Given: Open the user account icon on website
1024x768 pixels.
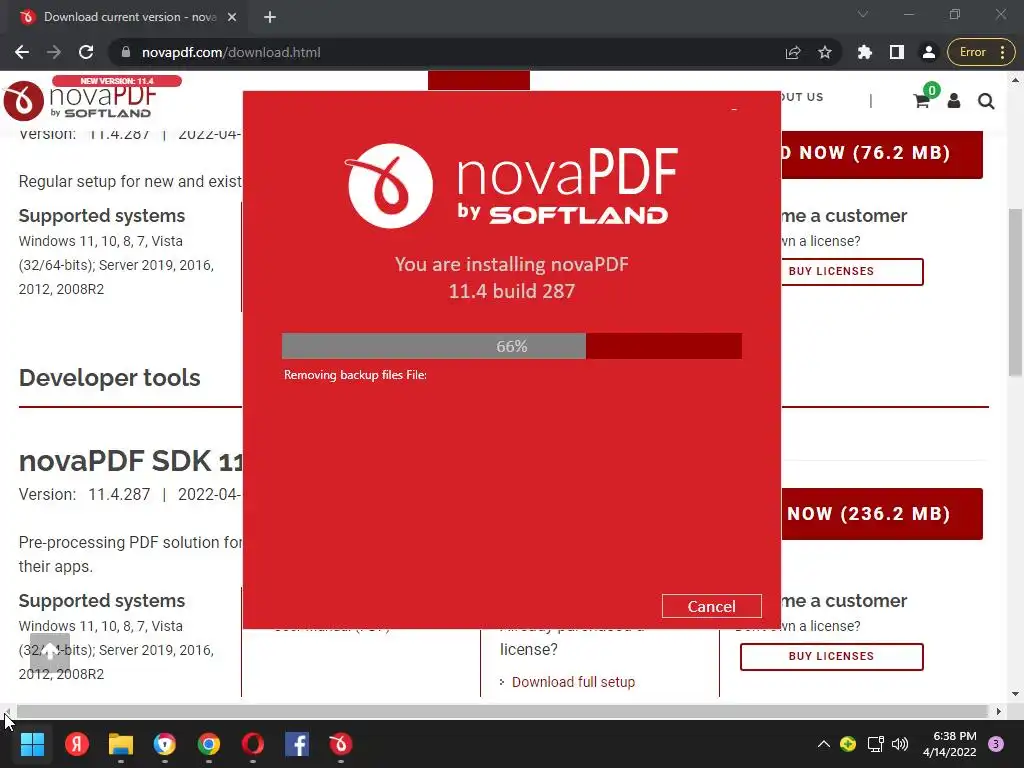Looking at the screenshot, I should coord(953,101).
